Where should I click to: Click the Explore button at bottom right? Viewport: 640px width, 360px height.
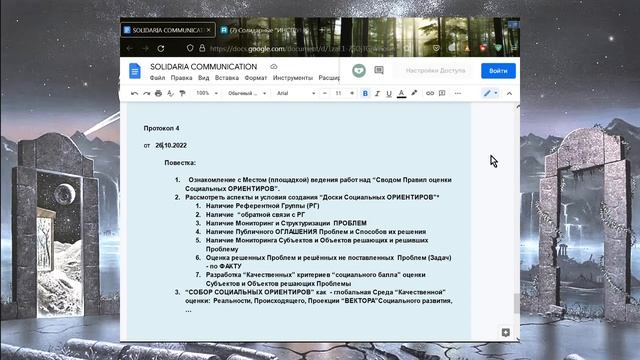click(505, 333)
